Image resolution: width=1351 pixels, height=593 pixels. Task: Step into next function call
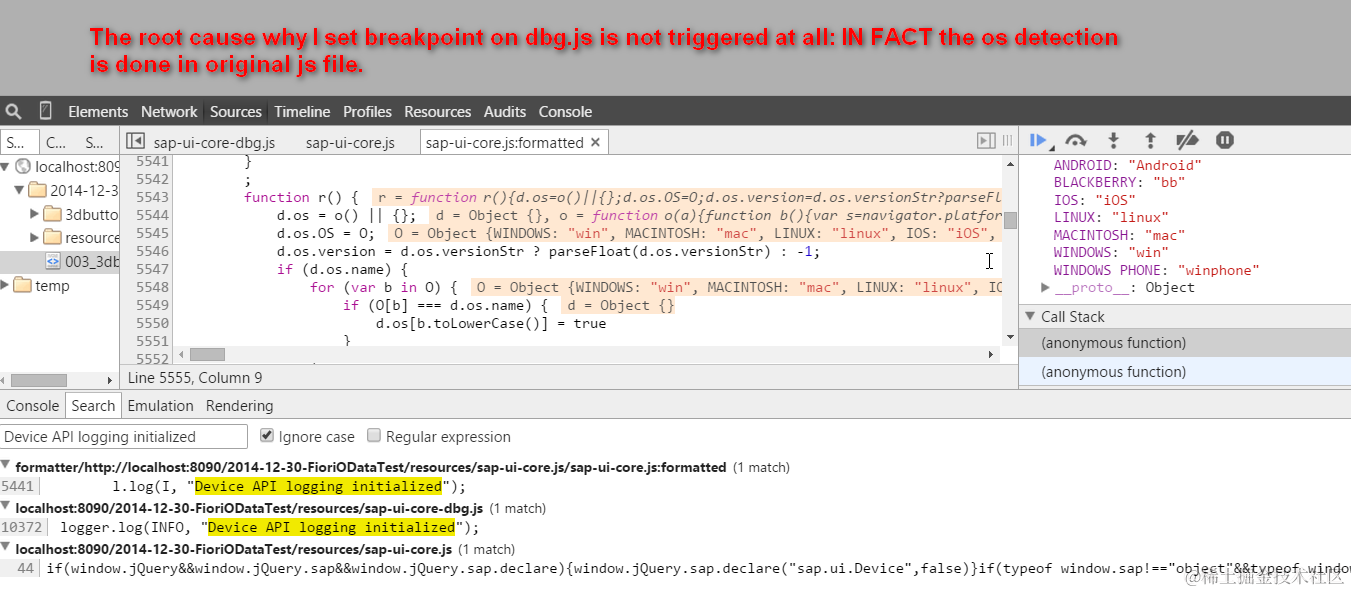(x=1113, y=141)
